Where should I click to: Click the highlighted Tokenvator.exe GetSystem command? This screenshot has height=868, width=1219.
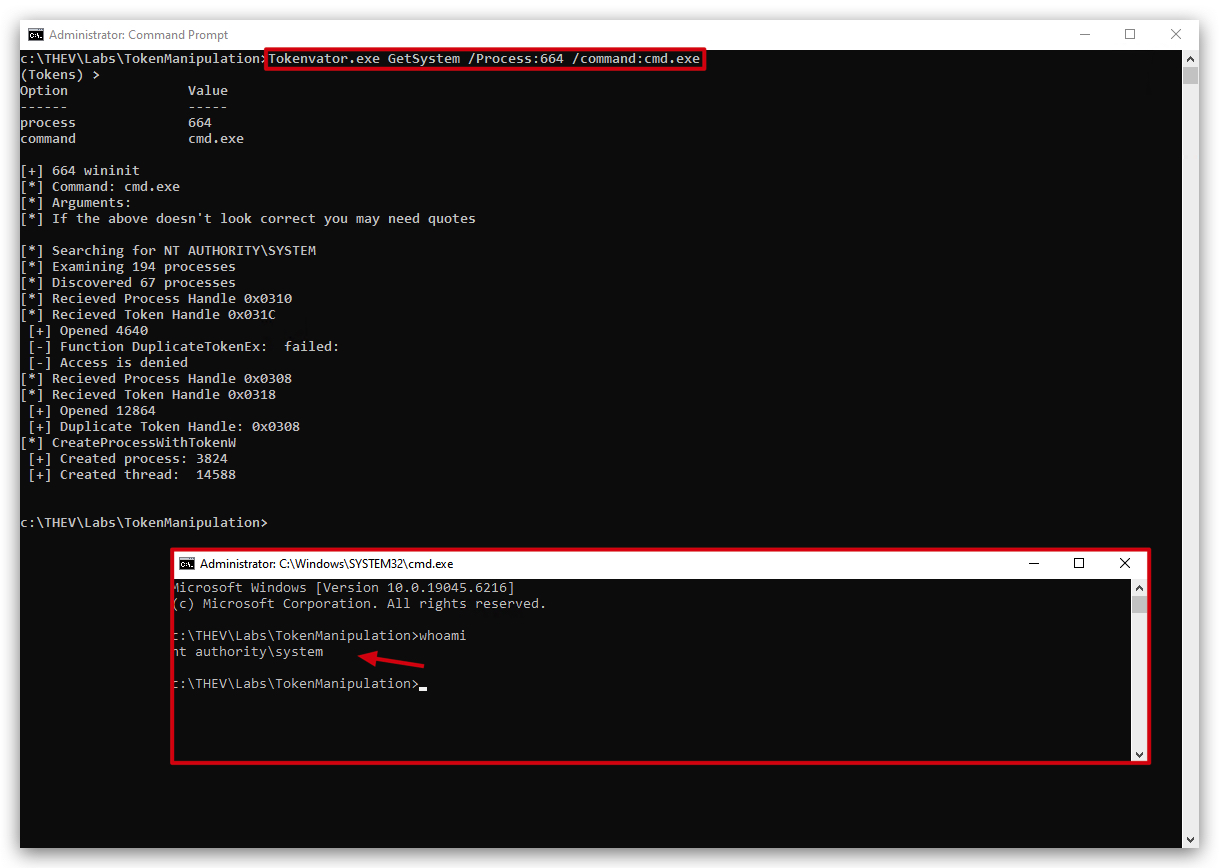click(484, 59)
